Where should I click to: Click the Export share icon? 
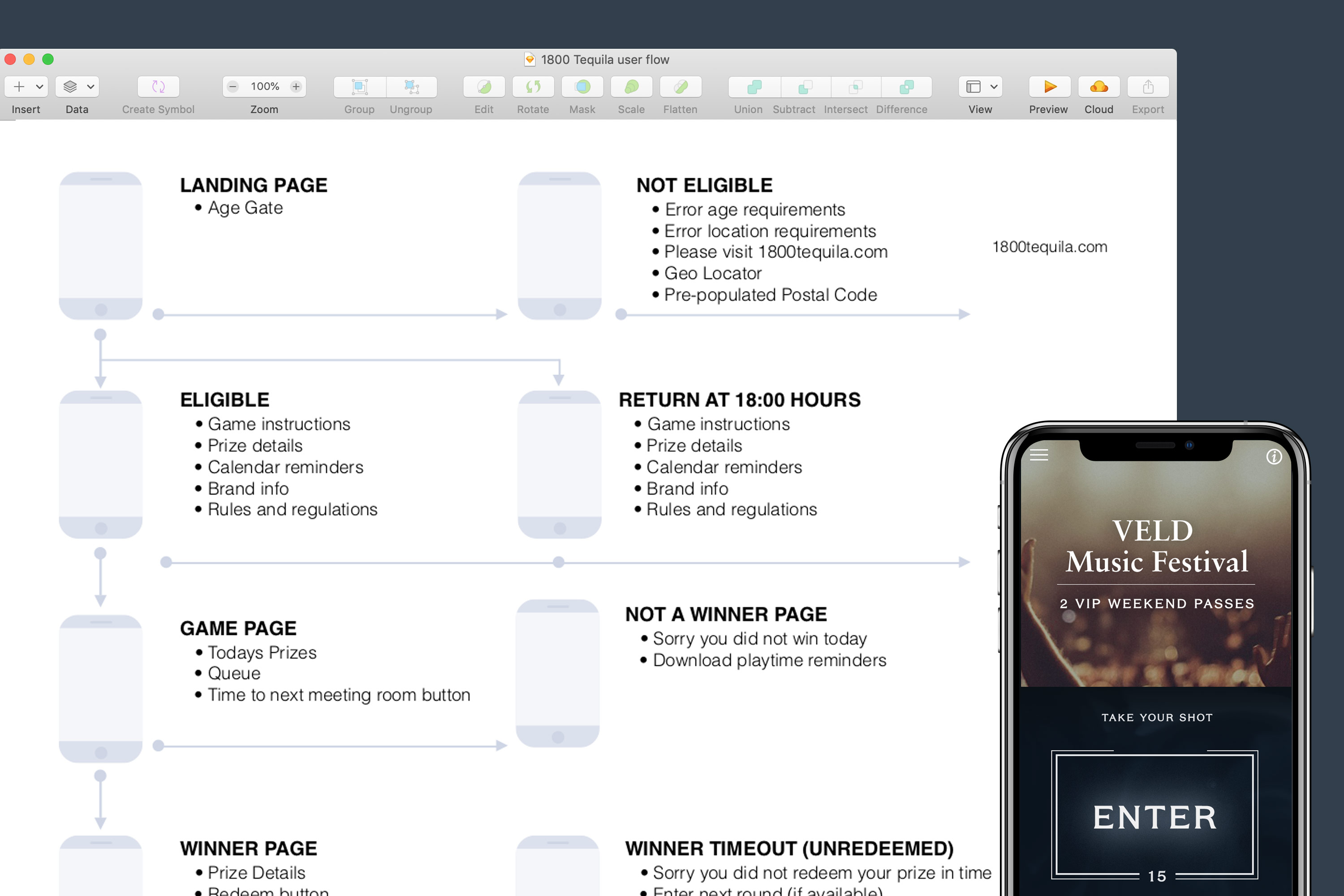pyautogui.click(x=1148, y=87)
